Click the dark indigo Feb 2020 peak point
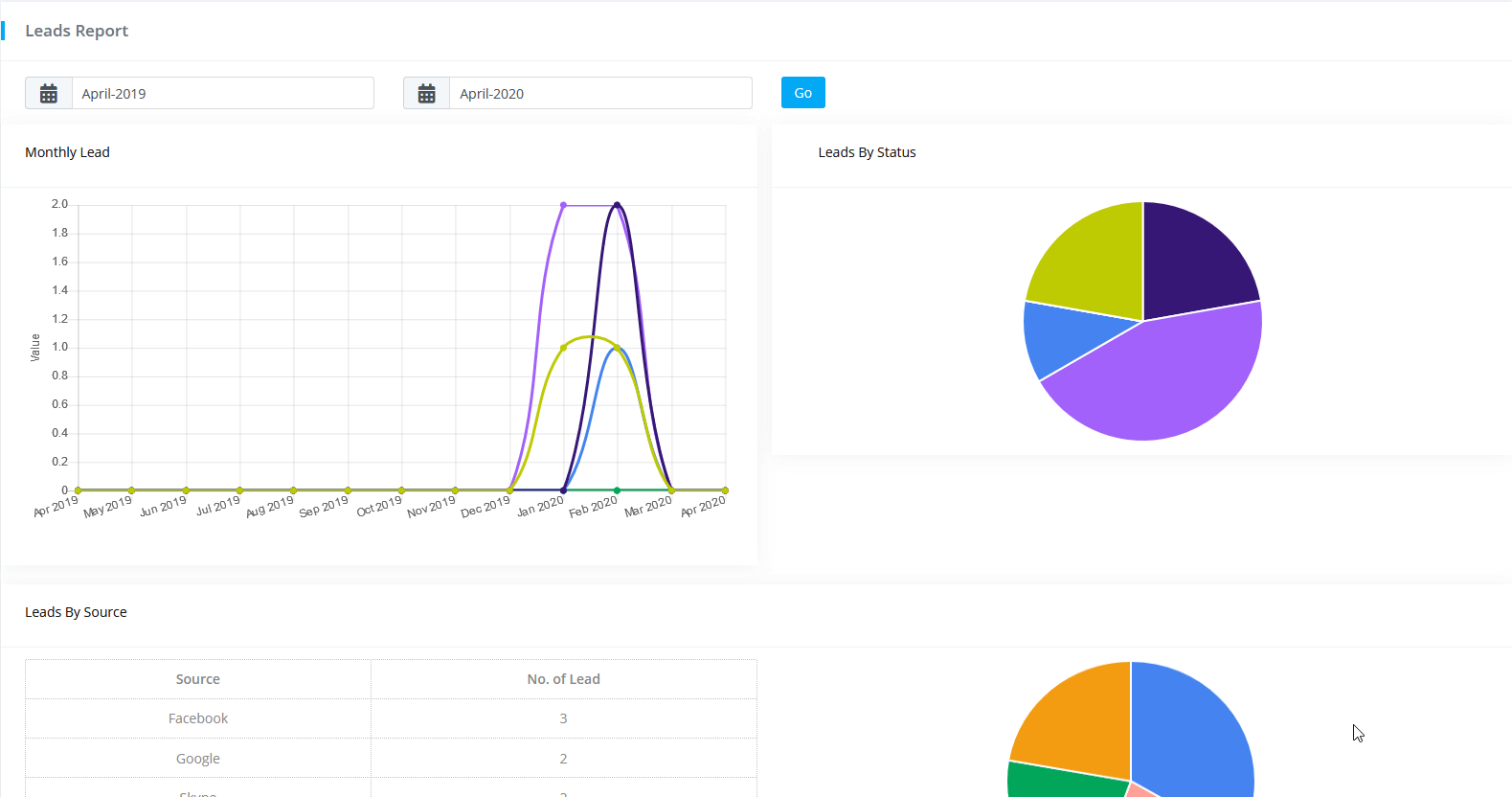The width and height of the screenshot is (1512, 797). point(617,205)
